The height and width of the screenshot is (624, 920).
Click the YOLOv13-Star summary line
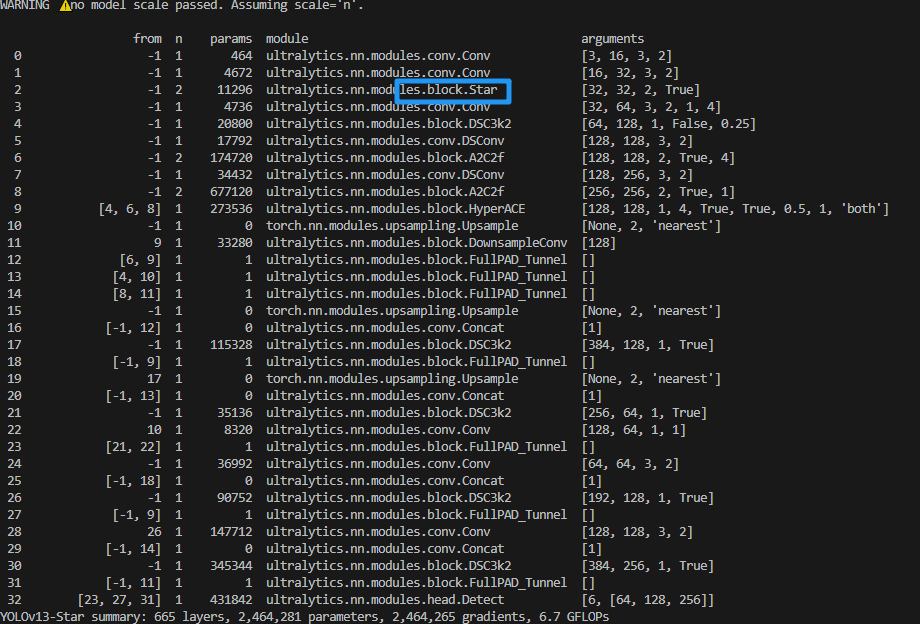coord(305,617)
